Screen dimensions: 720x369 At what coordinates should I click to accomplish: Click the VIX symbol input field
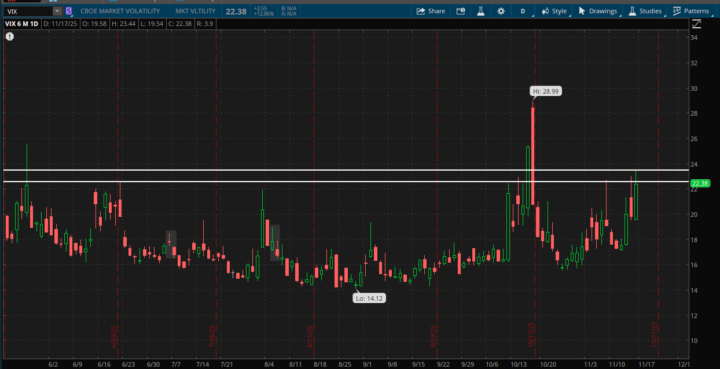(x=28, y=11)
